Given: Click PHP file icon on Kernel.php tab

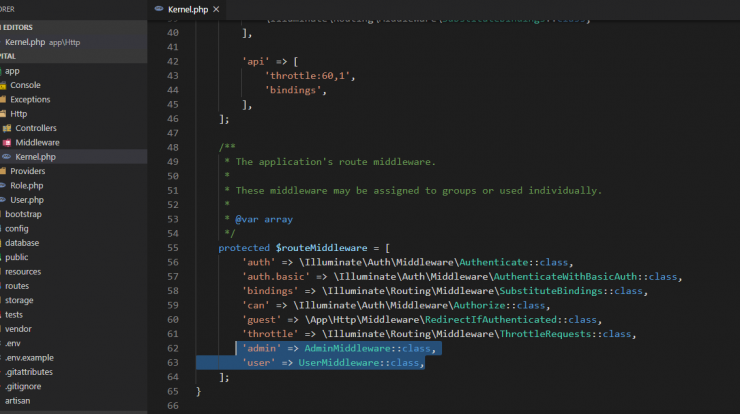Looking at the screenshot, I should click(159, 9).
